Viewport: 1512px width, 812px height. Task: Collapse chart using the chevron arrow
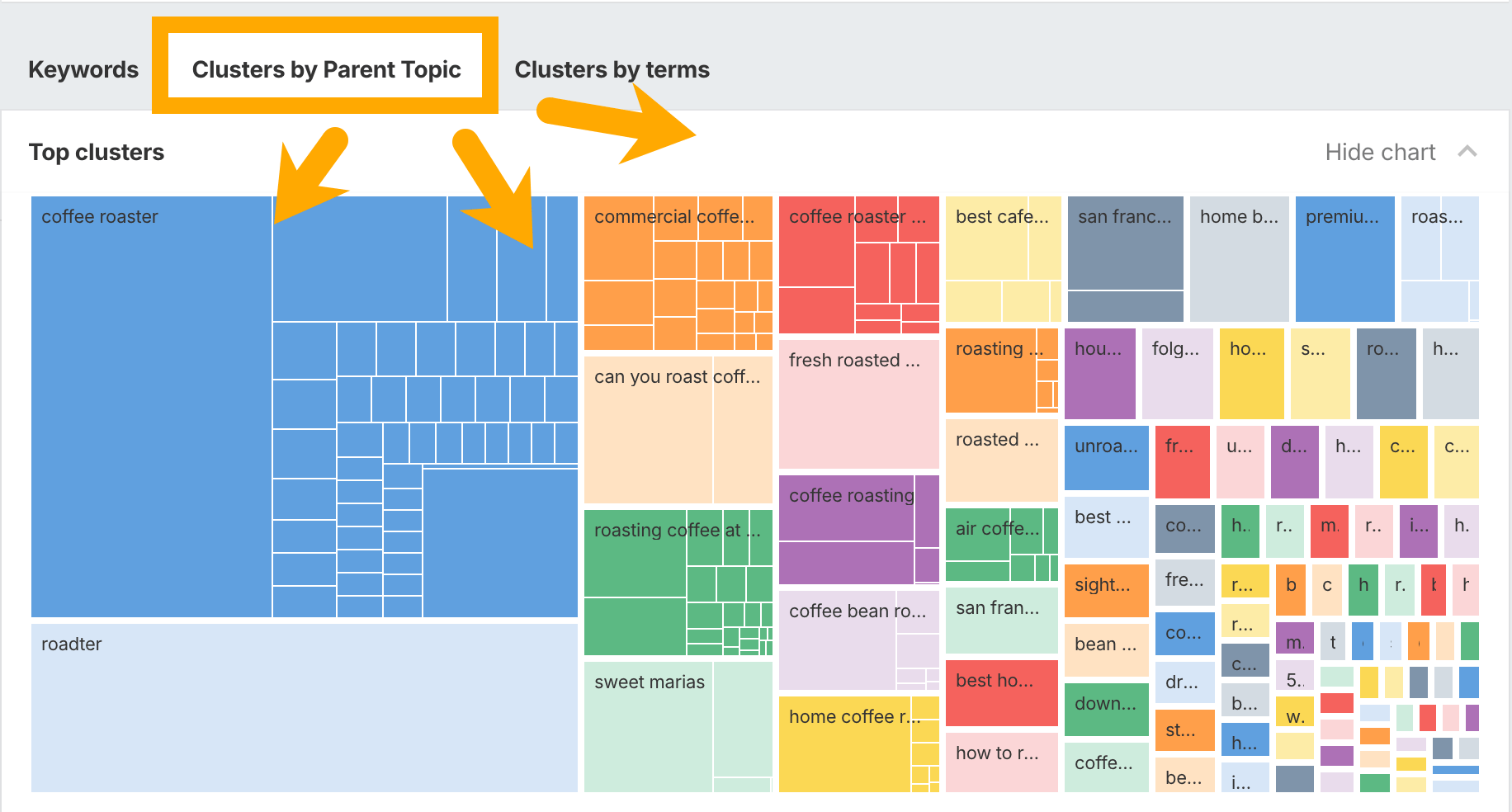tap(1467, 152)
